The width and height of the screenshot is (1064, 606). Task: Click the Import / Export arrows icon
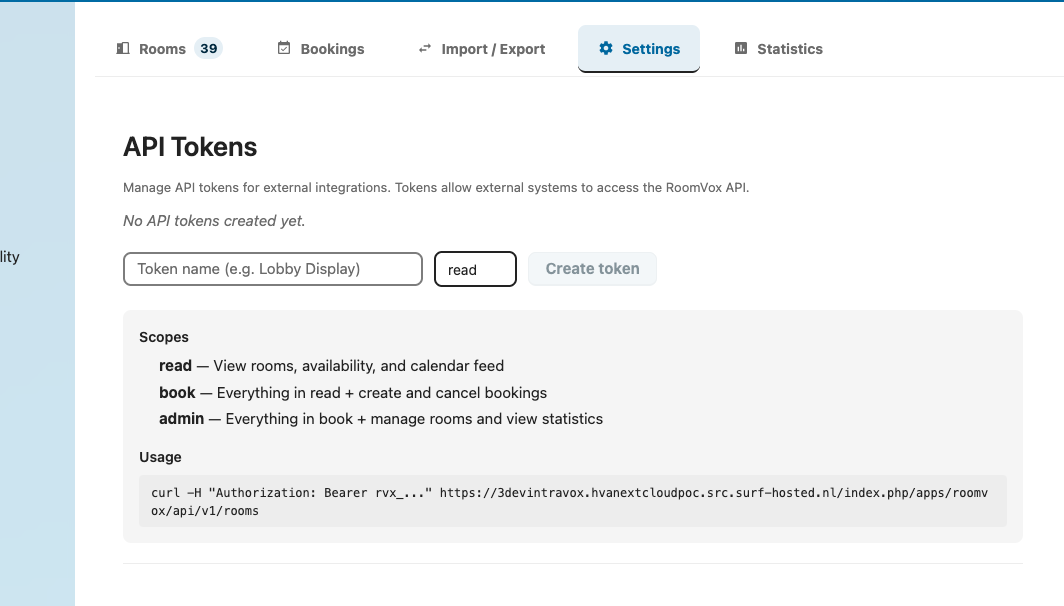(x=425, y=48)
